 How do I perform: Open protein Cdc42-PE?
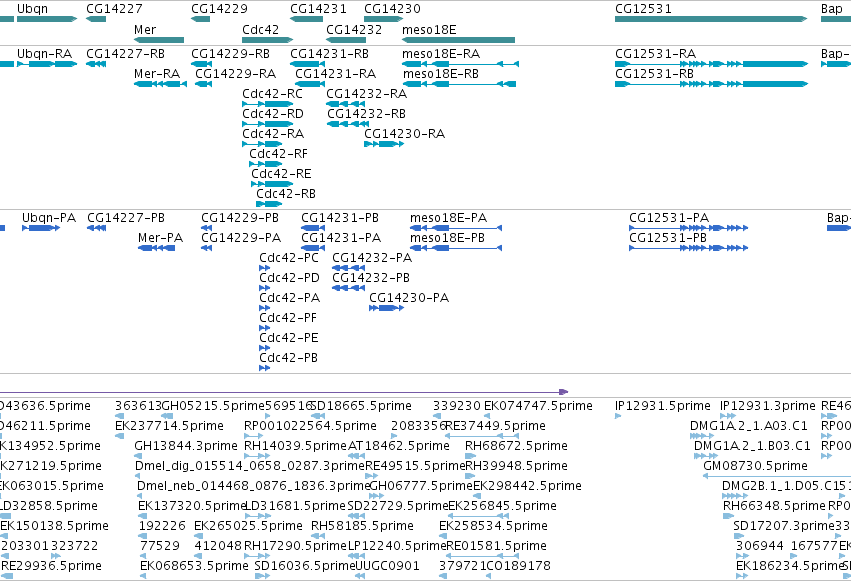pyautogui.click(x=289, y=339)
